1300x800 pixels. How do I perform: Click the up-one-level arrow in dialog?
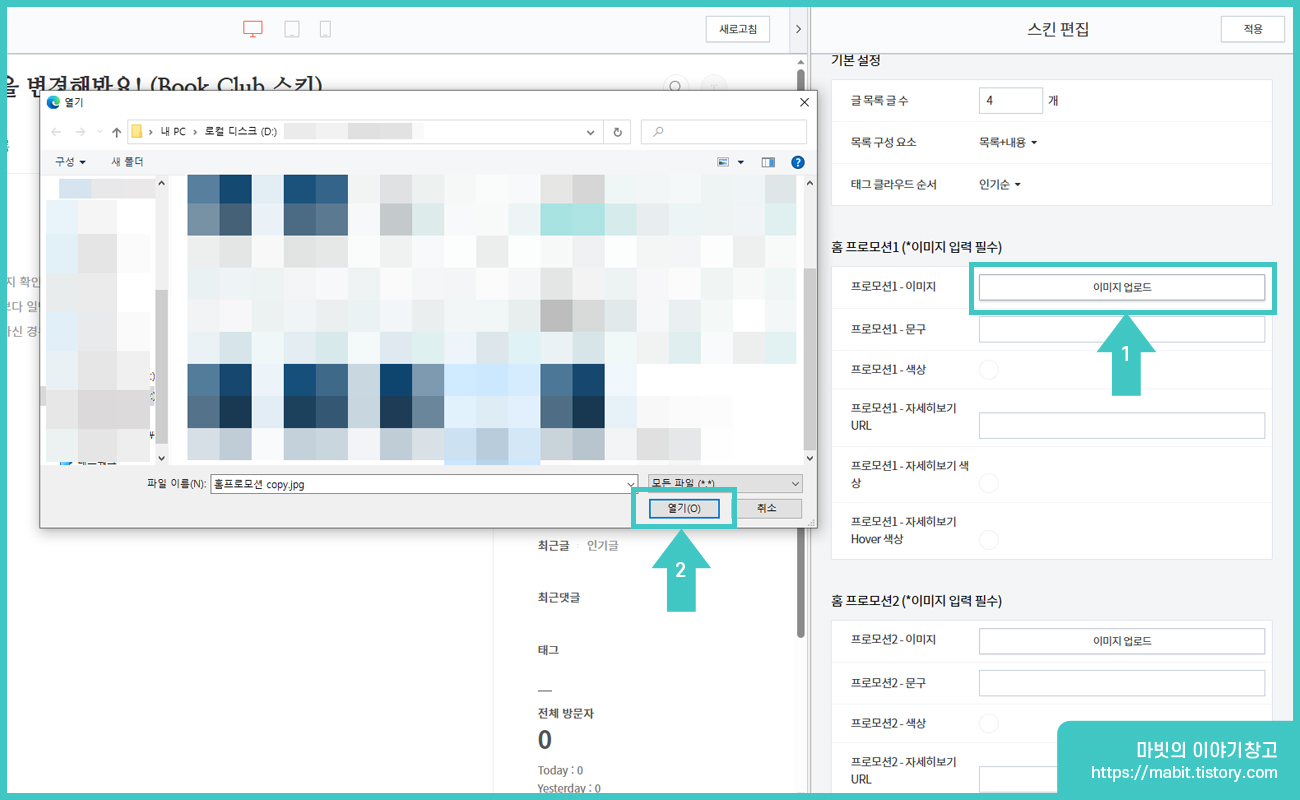pyautogui.click(x=117, y=132)
